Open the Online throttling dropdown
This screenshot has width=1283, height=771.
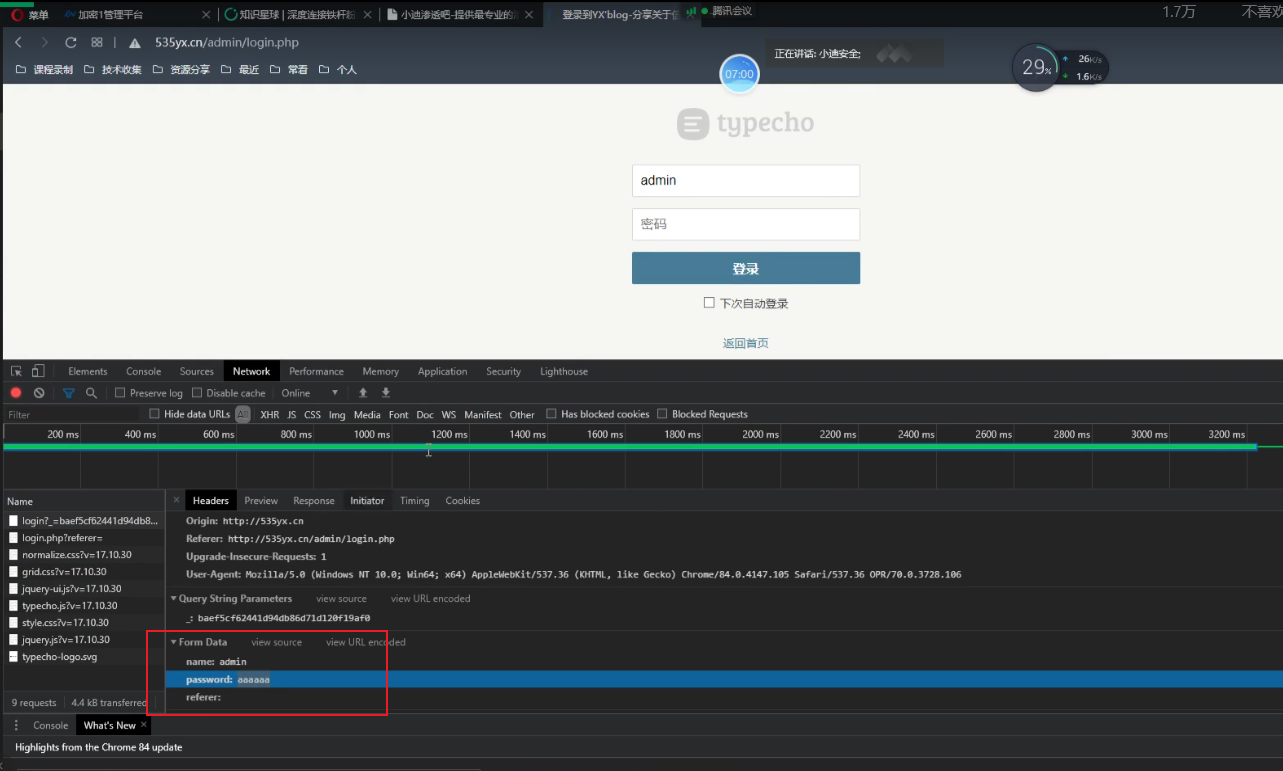(x=310, y=393)
